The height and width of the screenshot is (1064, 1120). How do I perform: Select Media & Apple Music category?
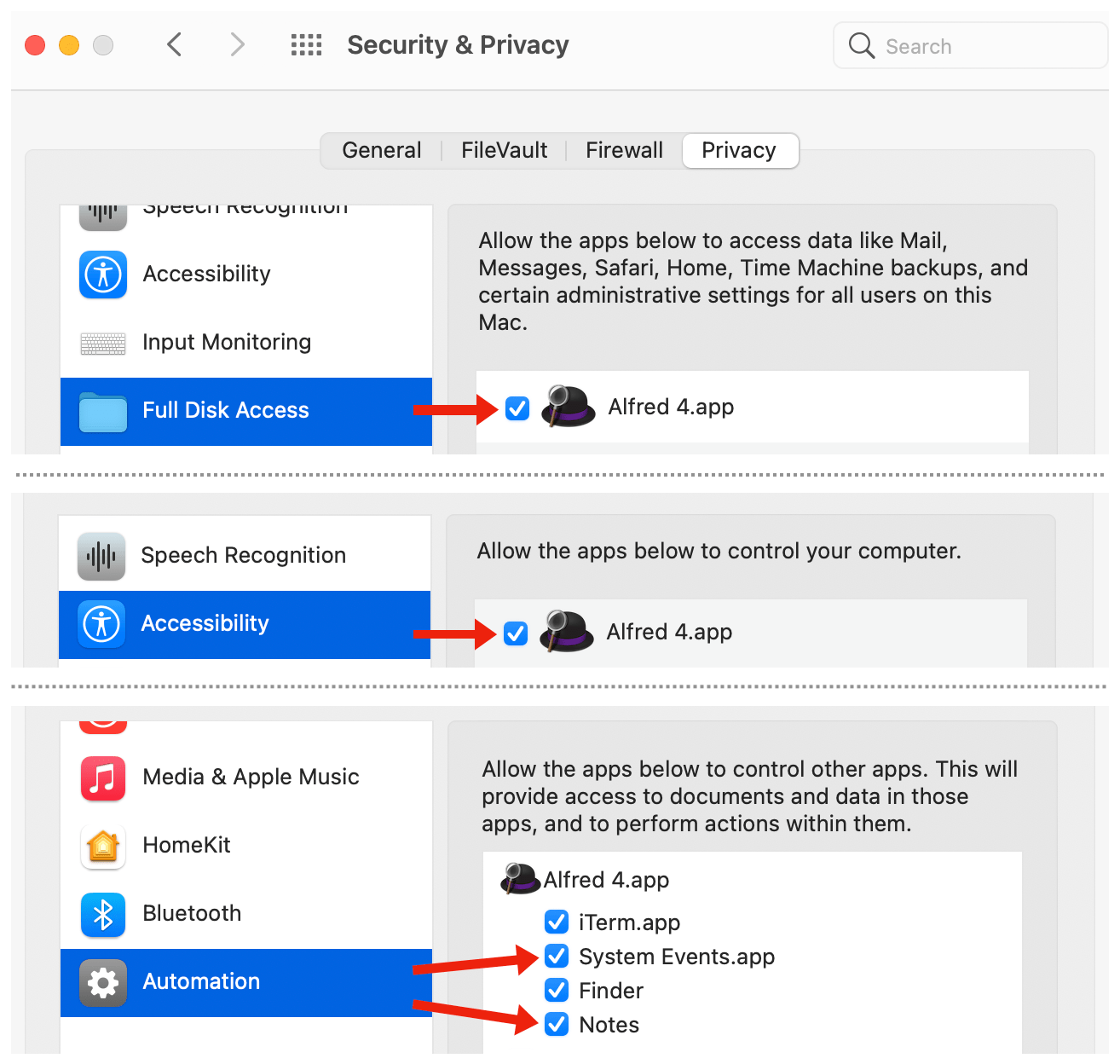[x=246, y=778]
